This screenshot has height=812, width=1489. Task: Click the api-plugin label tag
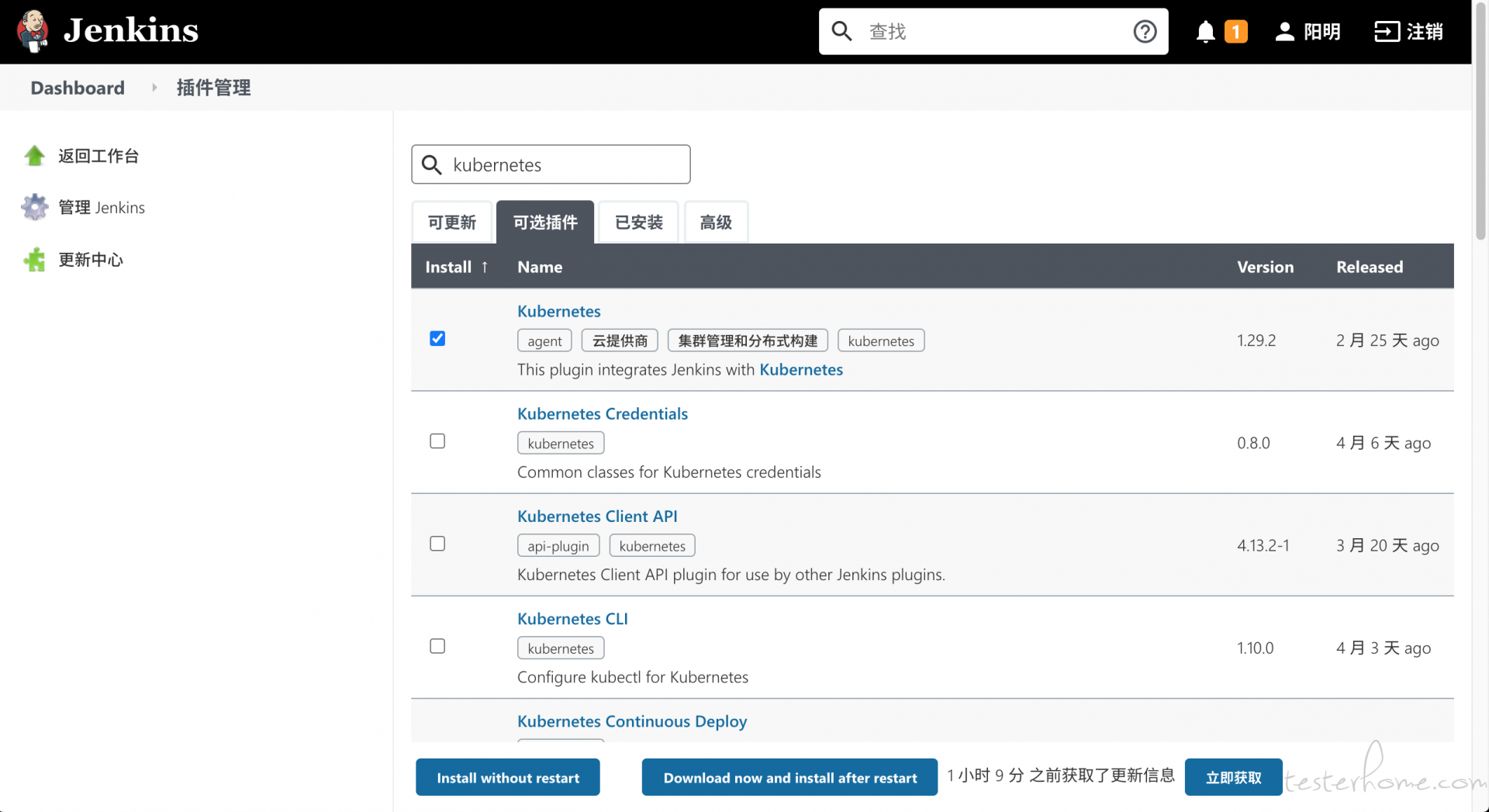coord(558,545)
